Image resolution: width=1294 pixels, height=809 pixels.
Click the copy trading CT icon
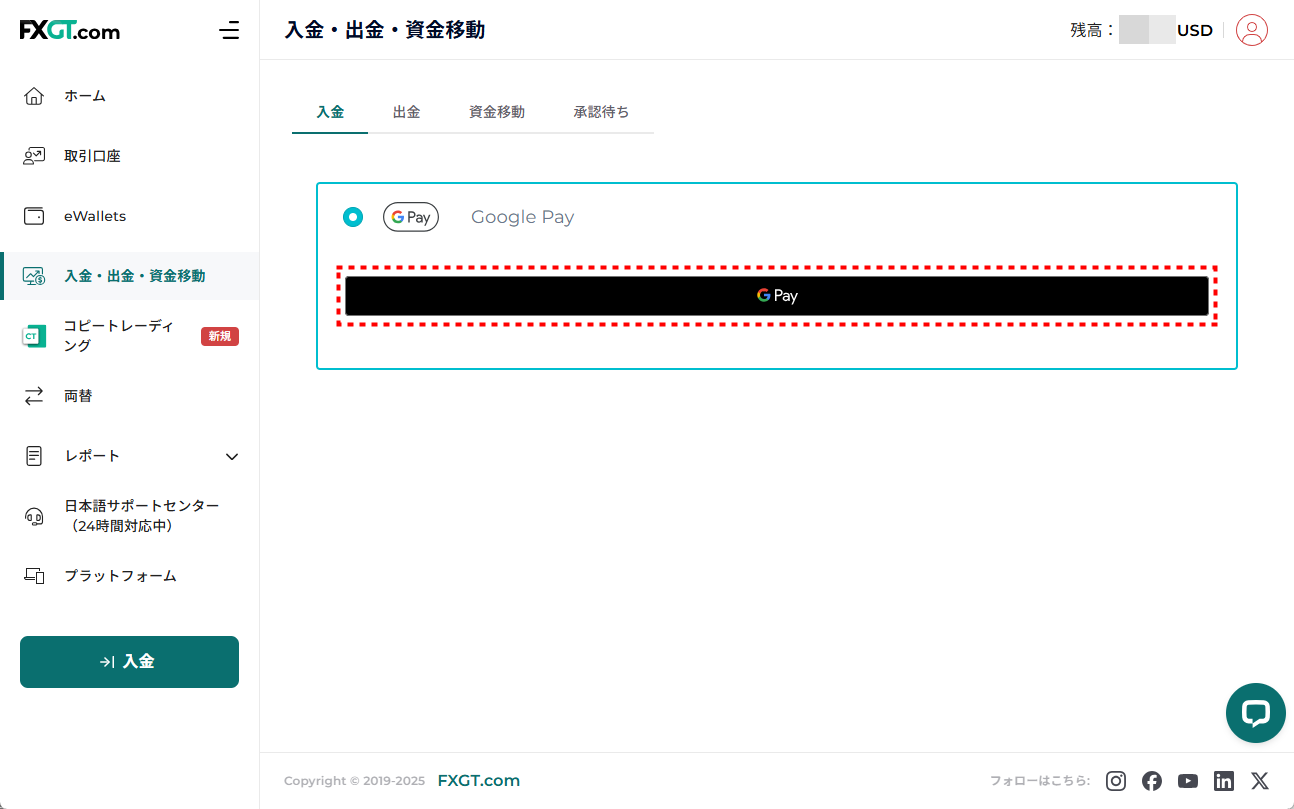[x=34, y=336]
